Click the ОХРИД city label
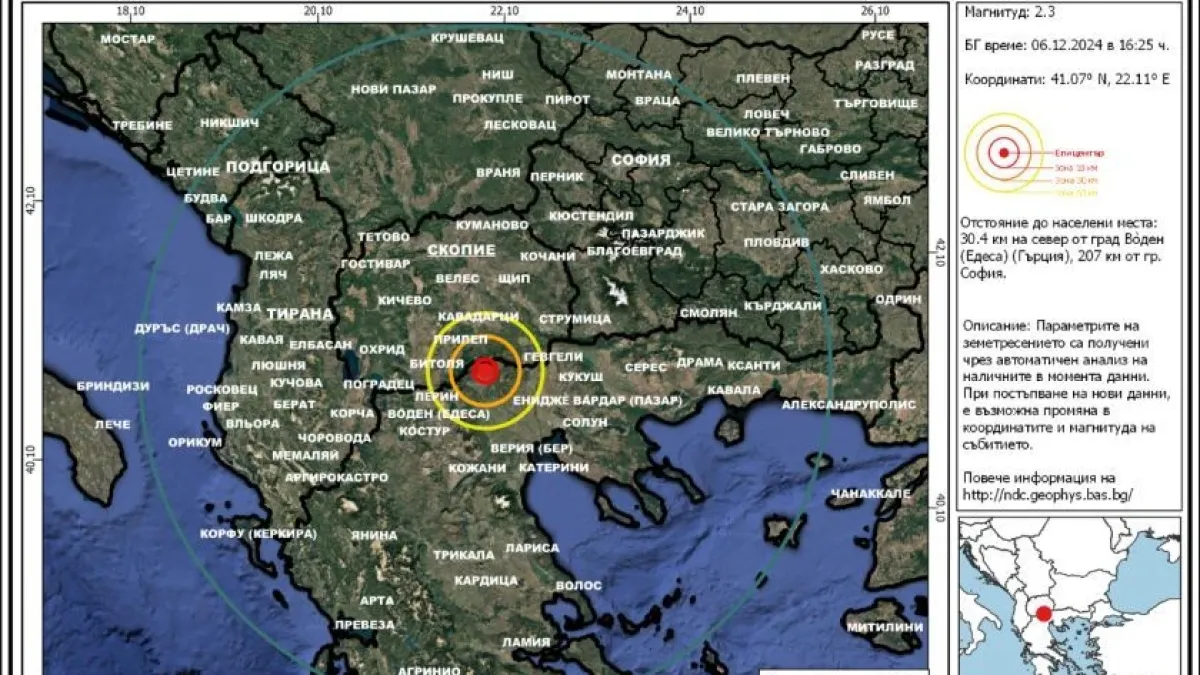This screenshot has height=675, width=1200. [381, 350]
